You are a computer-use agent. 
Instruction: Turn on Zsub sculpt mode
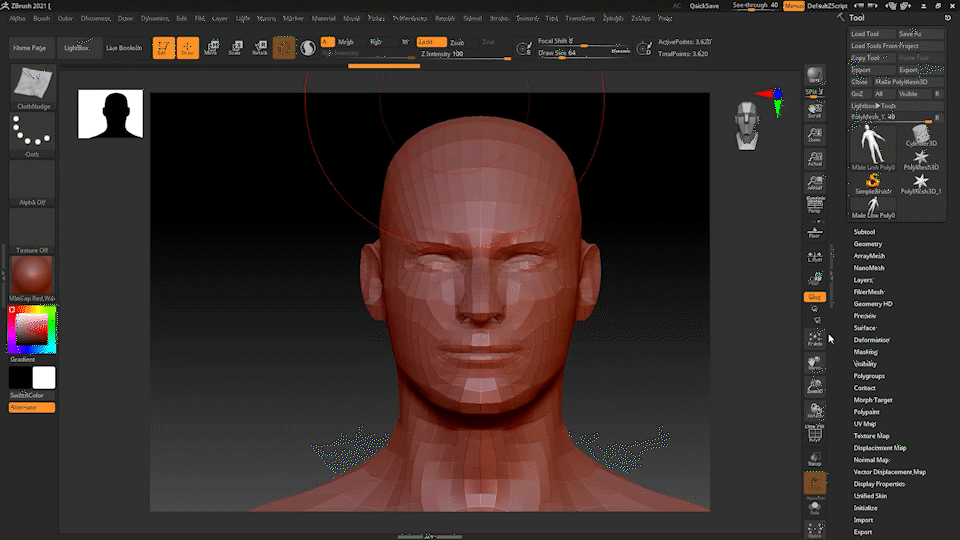[458, 42]
